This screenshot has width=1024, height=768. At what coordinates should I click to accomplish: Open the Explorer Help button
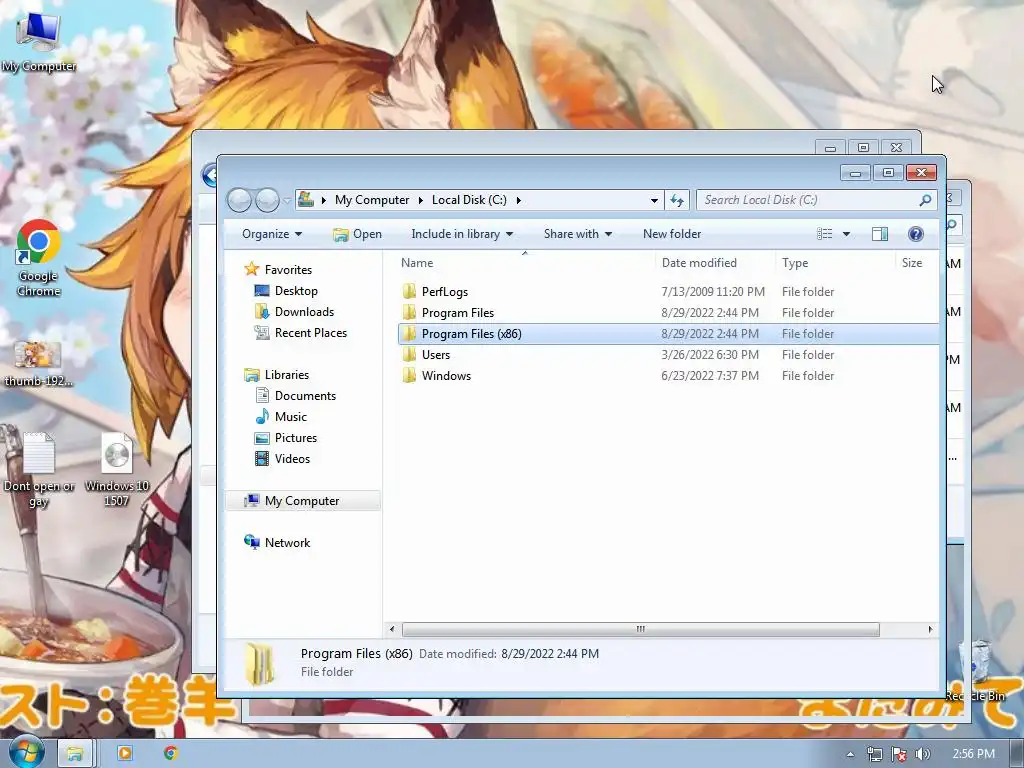click(916, 234)
